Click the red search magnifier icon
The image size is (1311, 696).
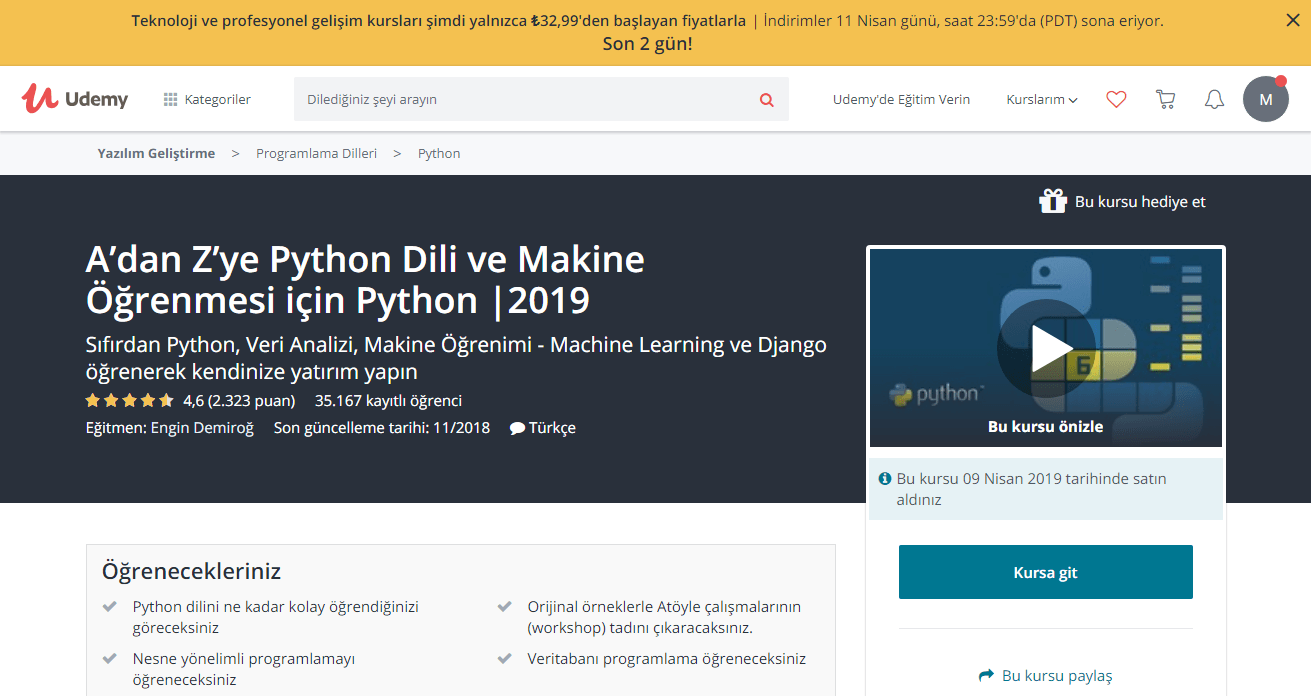767,99
